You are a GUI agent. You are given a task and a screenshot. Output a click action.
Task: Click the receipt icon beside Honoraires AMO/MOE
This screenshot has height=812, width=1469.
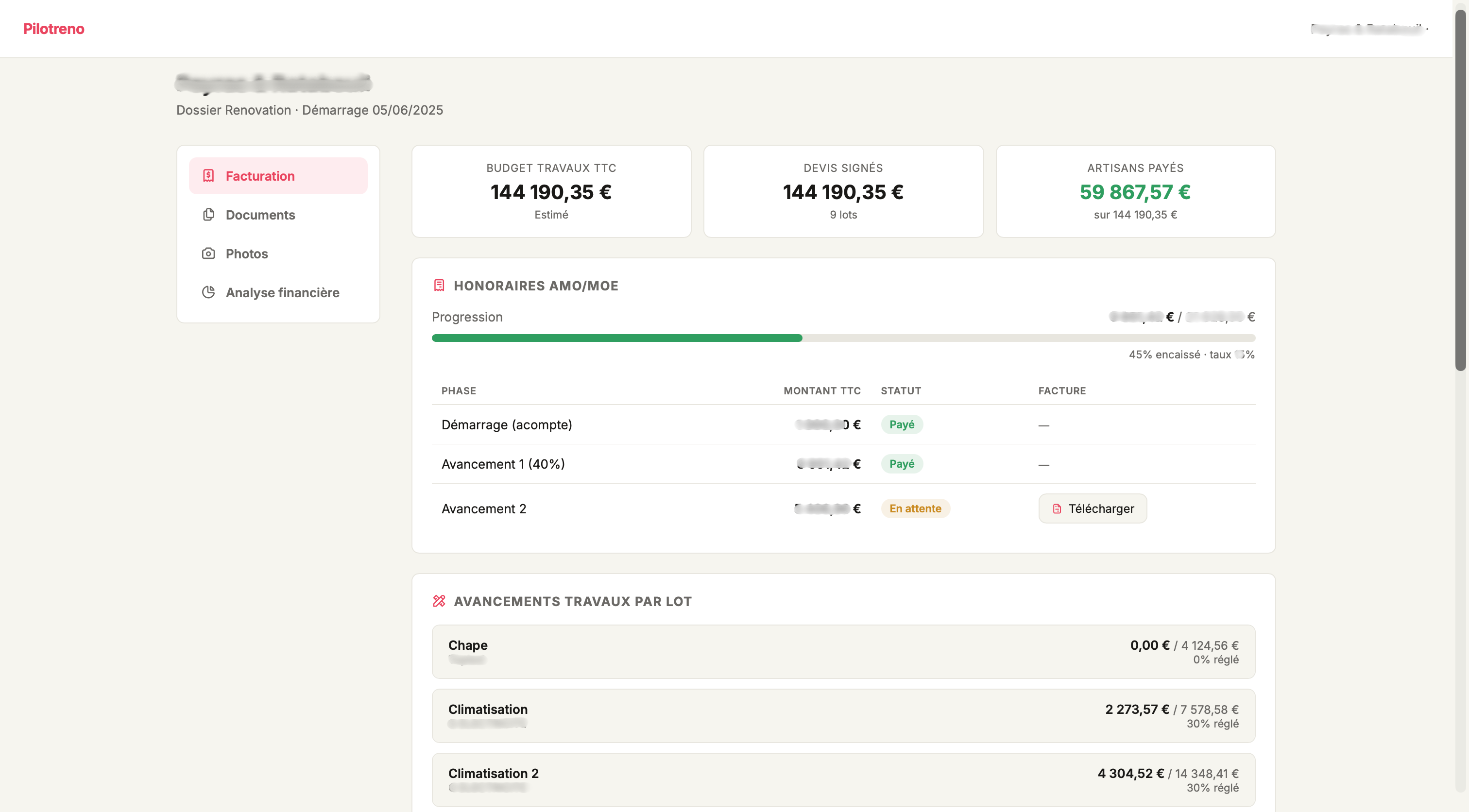[439, 285]
